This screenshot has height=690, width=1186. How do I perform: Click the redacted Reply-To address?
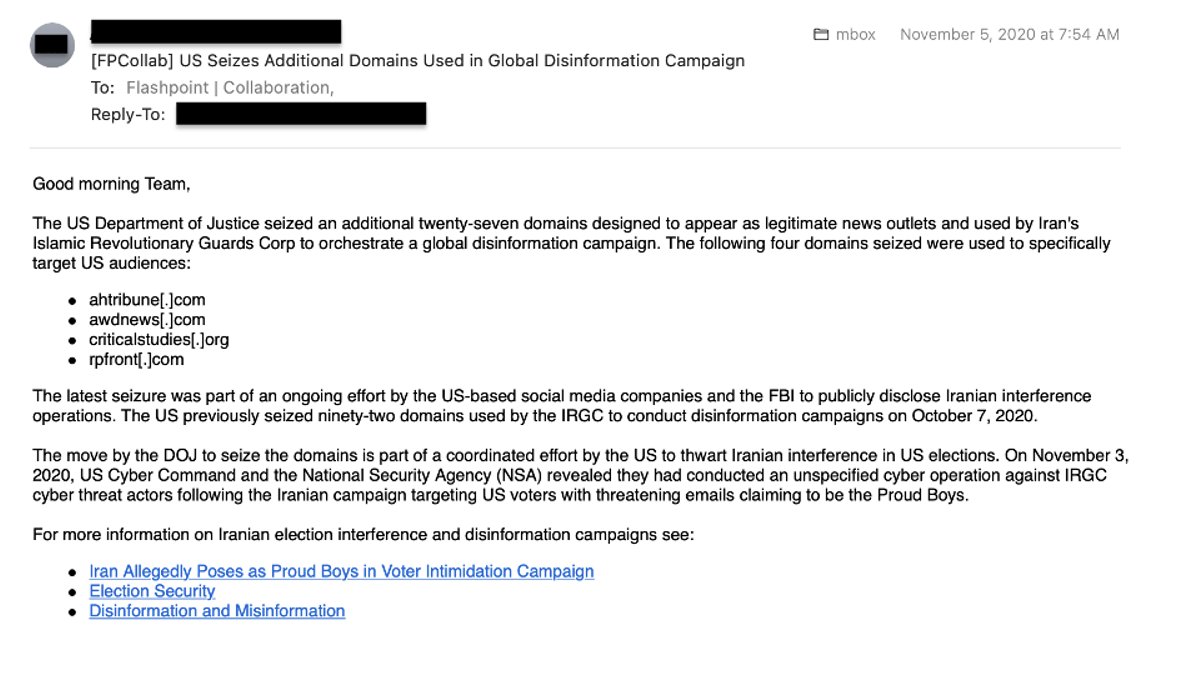coord(301,114)
